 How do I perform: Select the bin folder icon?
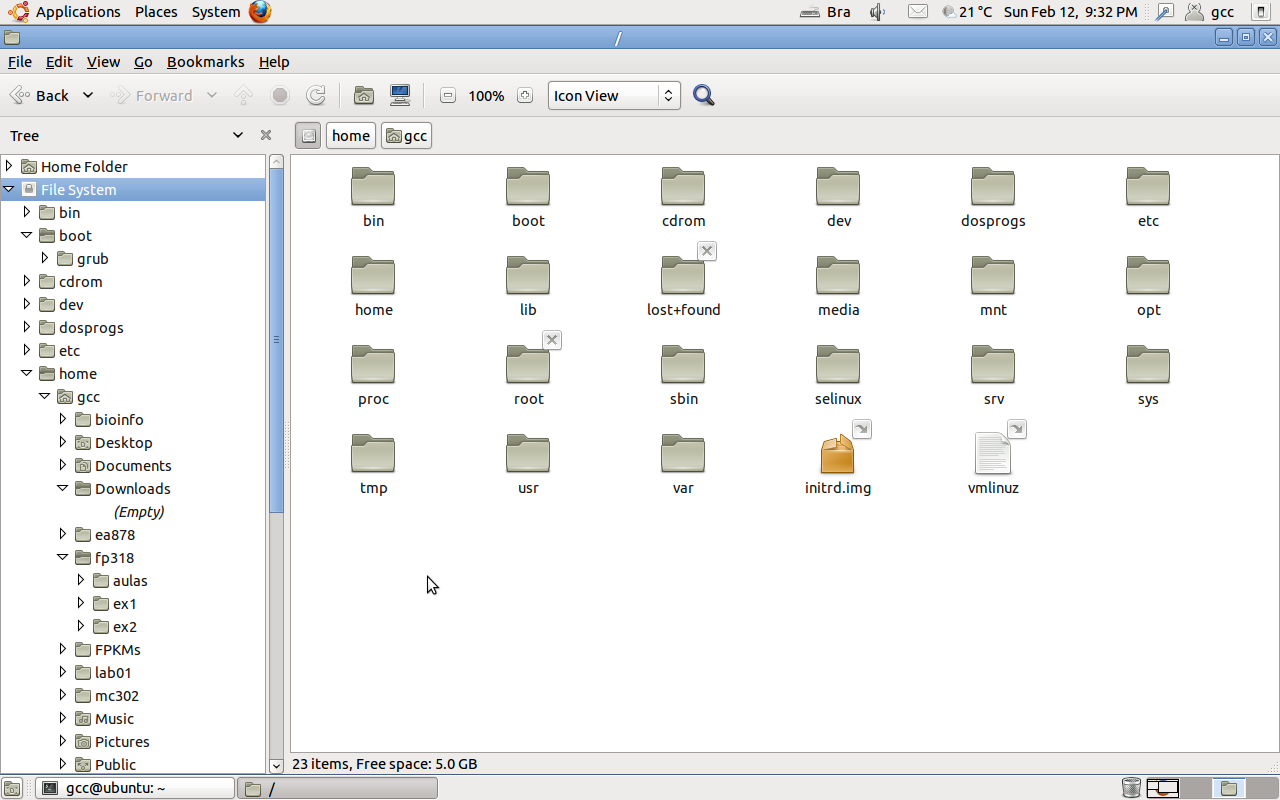373,187
